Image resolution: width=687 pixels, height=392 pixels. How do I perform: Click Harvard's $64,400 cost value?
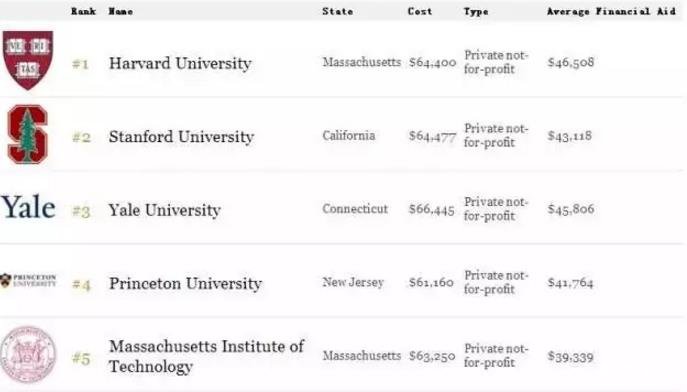click(432, 63)
